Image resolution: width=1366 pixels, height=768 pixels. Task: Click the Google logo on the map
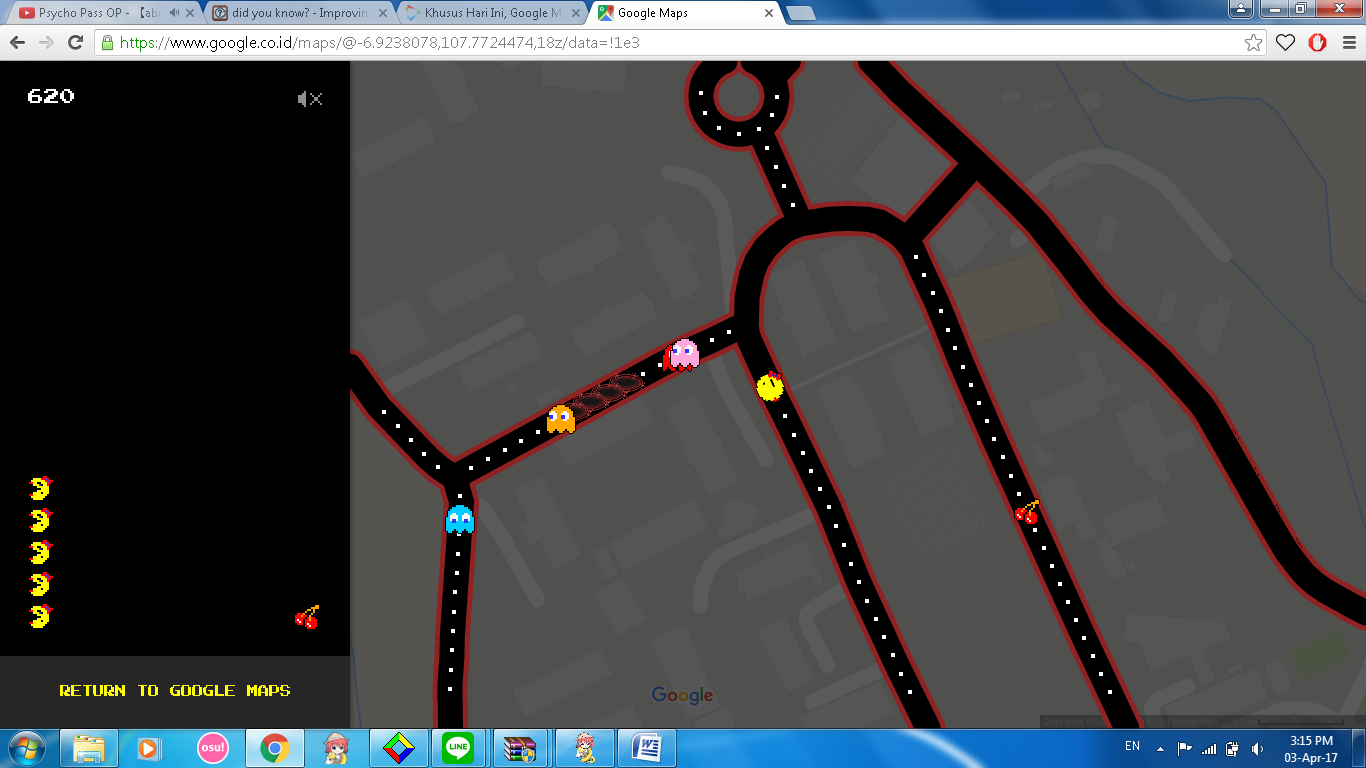682,696
